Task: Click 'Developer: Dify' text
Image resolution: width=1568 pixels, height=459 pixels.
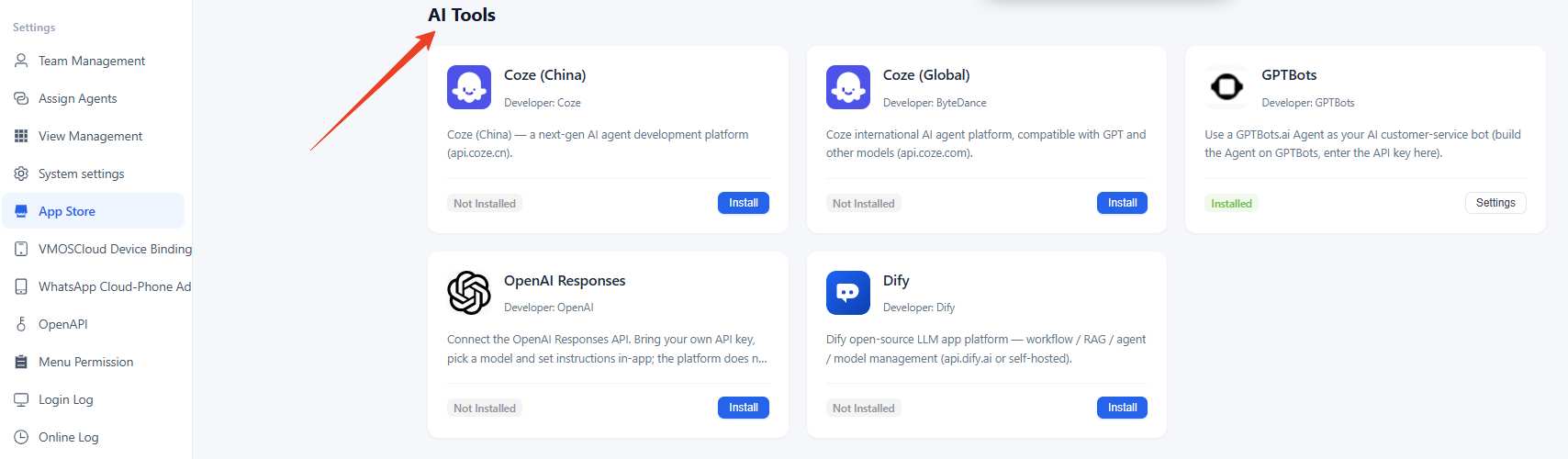Action: pyautogui.click(x=919, y=308)
